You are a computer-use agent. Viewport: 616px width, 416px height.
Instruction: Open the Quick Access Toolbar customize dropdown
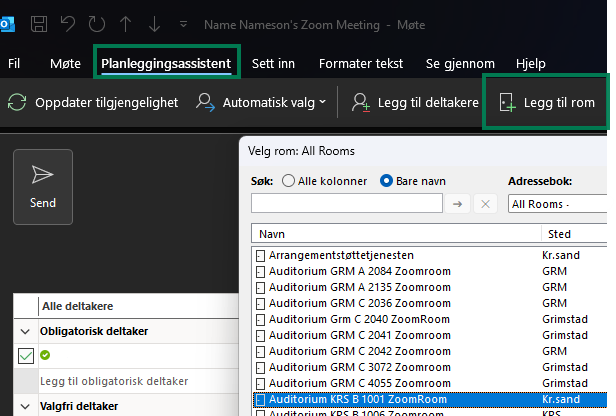(183, 24)
